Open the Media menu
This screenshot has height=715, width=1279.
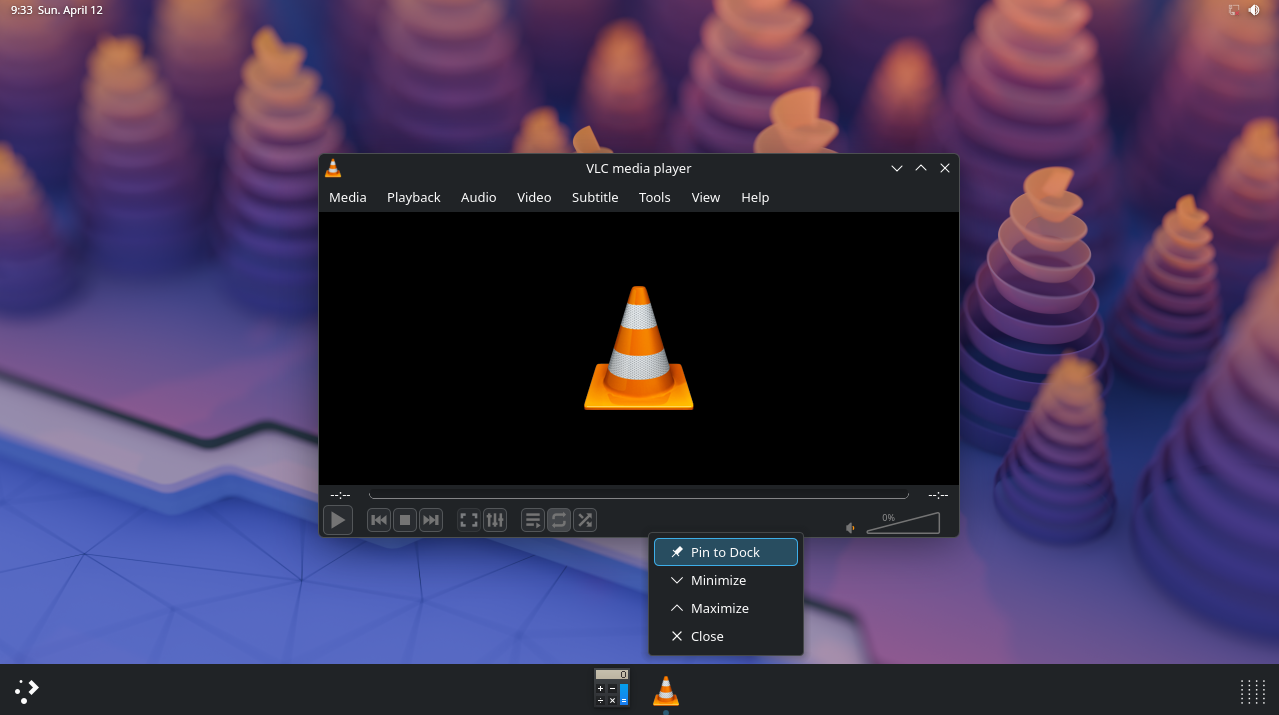point(347,197)
